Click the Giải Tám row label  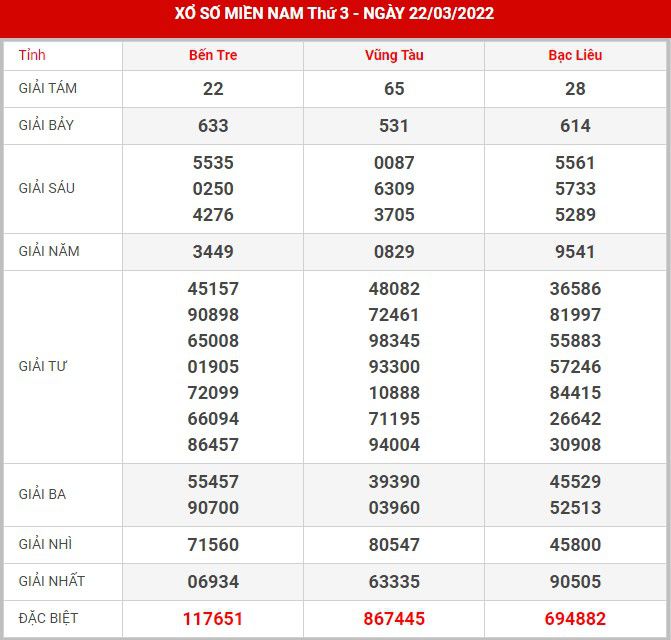[48, 88]
